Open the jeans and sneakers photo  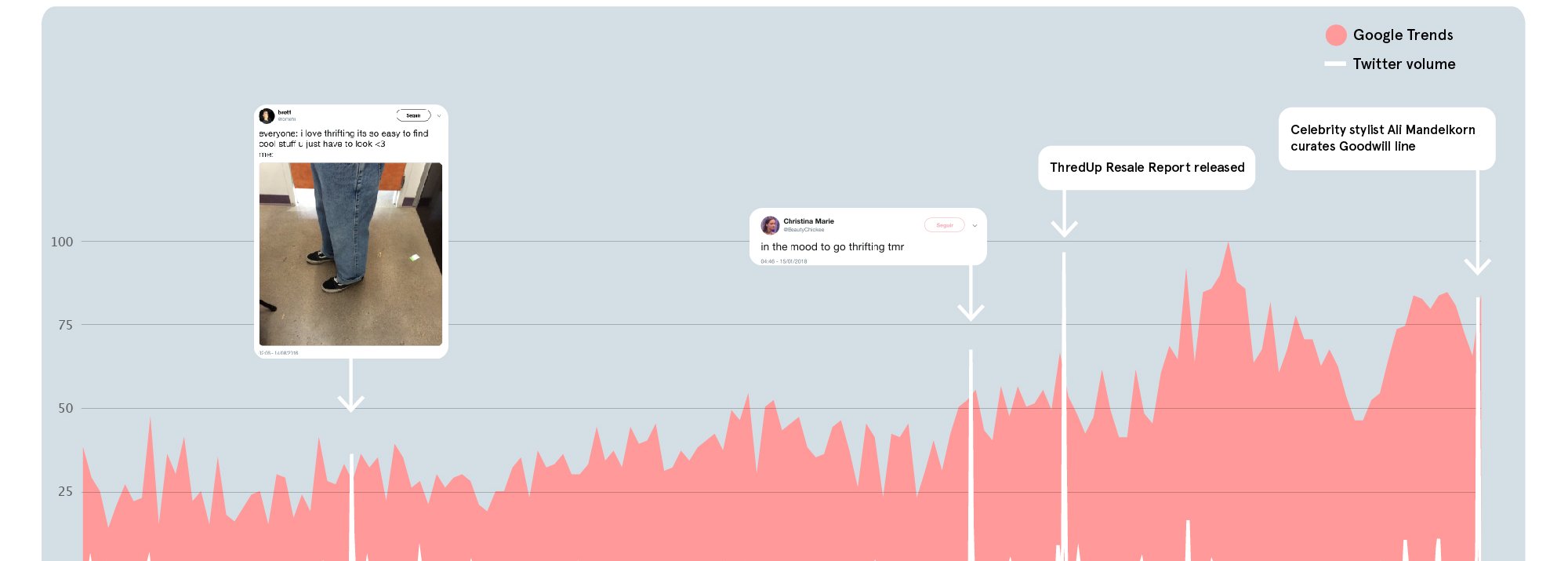[x=350, y=253]
